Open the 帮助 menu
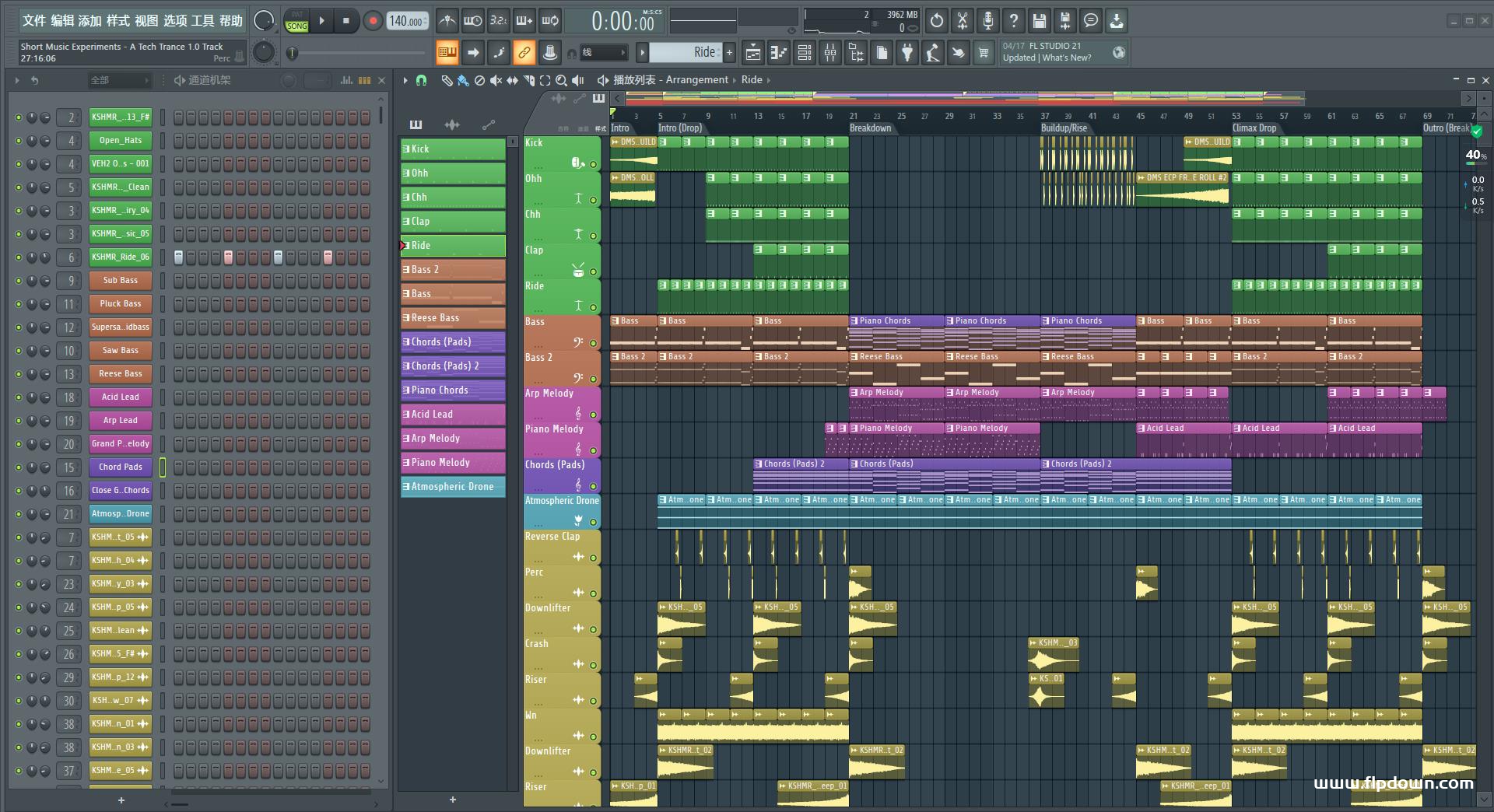Viewport: 1494px width, 812px height. point(231,21)
